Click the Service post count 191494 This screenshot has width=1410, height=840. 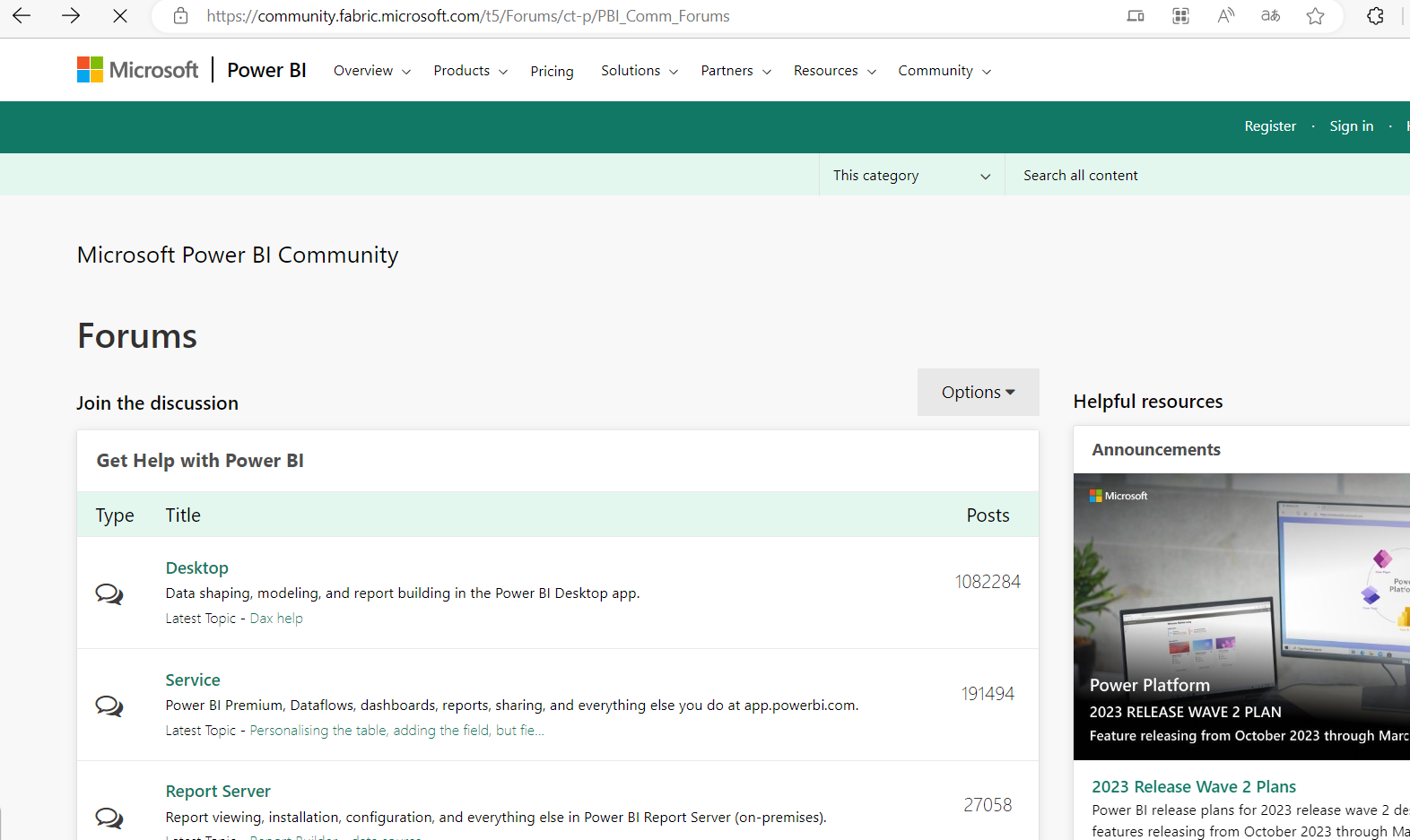988,694
